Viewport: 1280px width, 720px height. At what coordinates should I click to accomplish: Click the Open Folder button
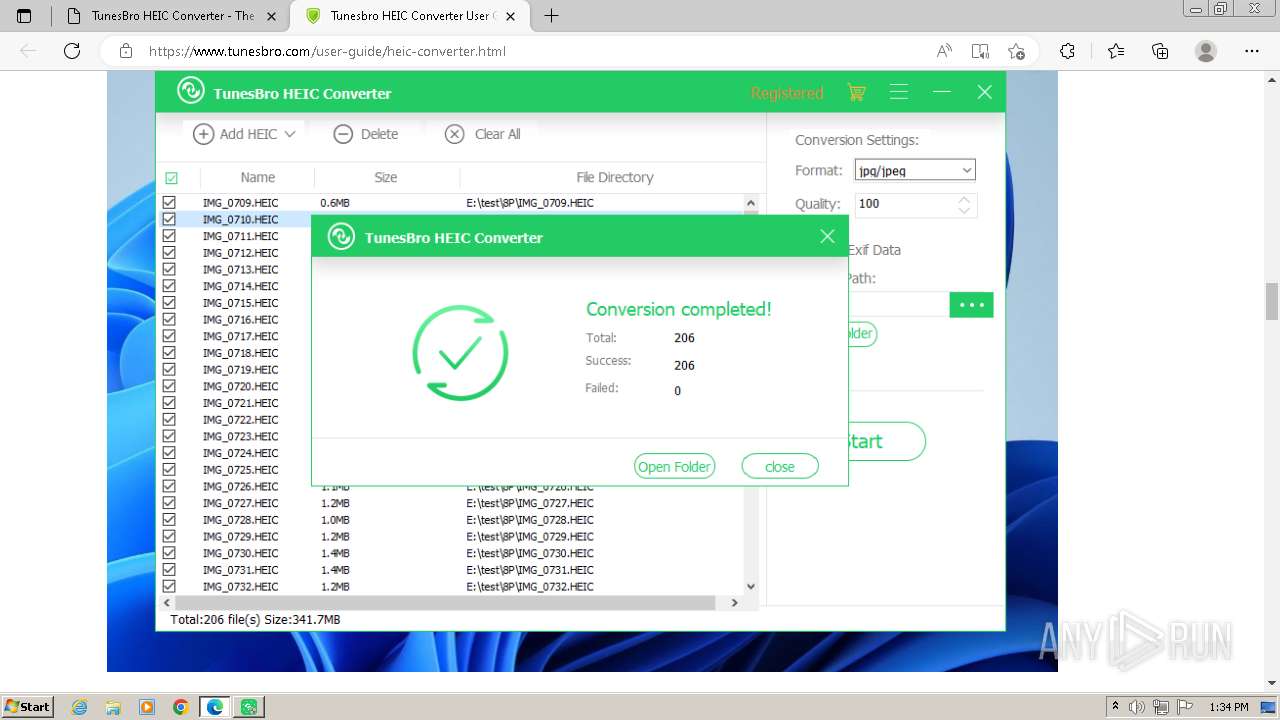point(675,467)
